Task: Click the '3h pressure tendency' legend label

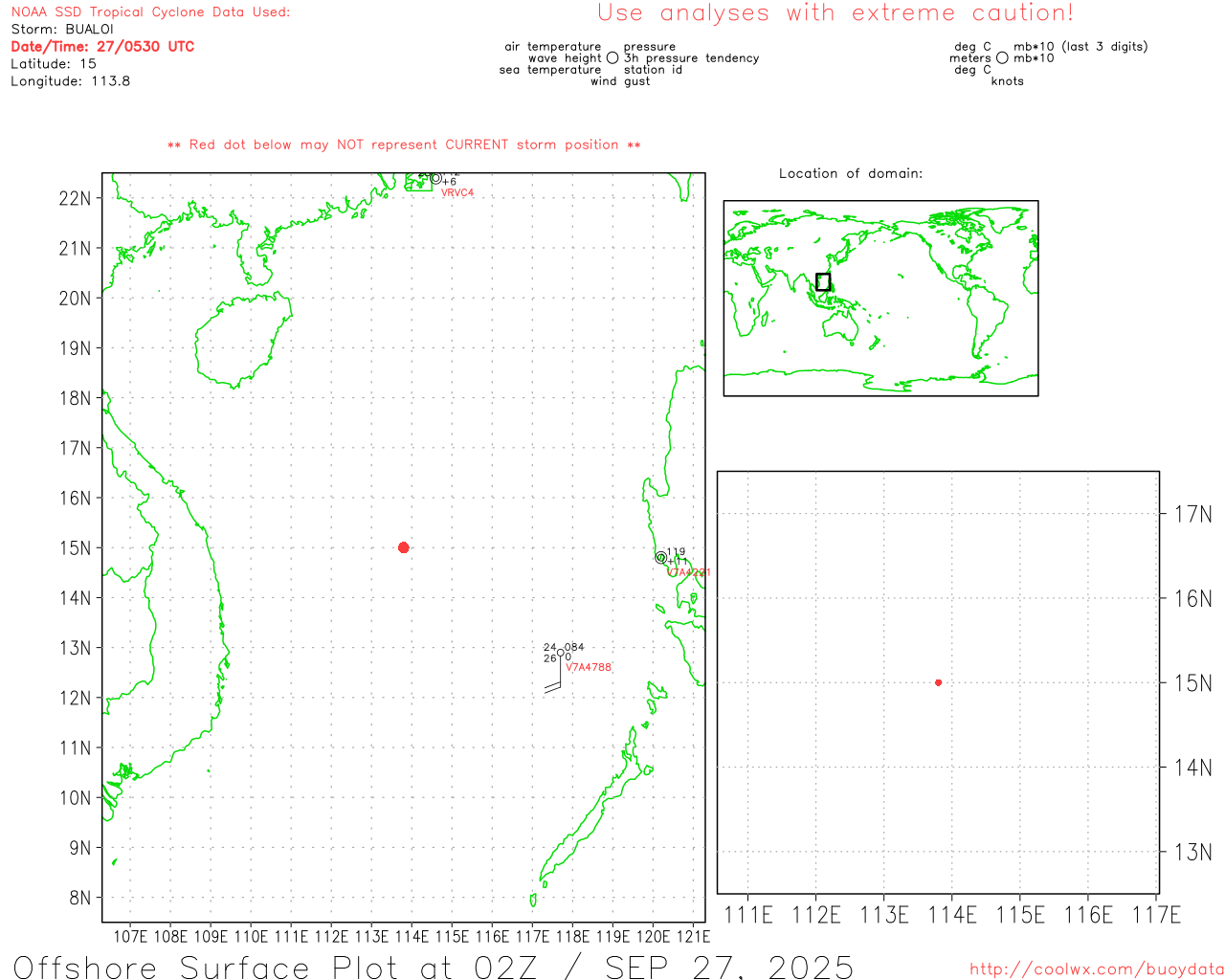Action: coord(691,58)
